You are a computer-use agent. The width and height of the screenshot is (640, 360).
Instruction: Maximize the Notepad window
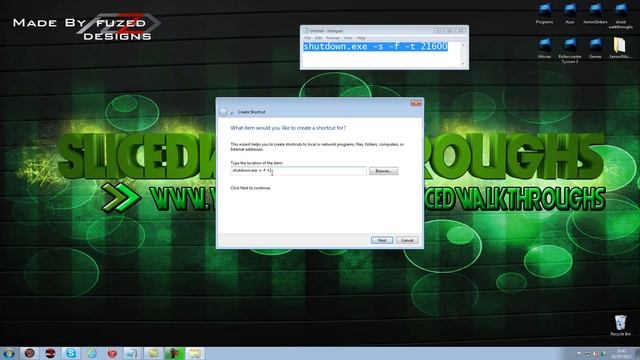coord(449,31)
